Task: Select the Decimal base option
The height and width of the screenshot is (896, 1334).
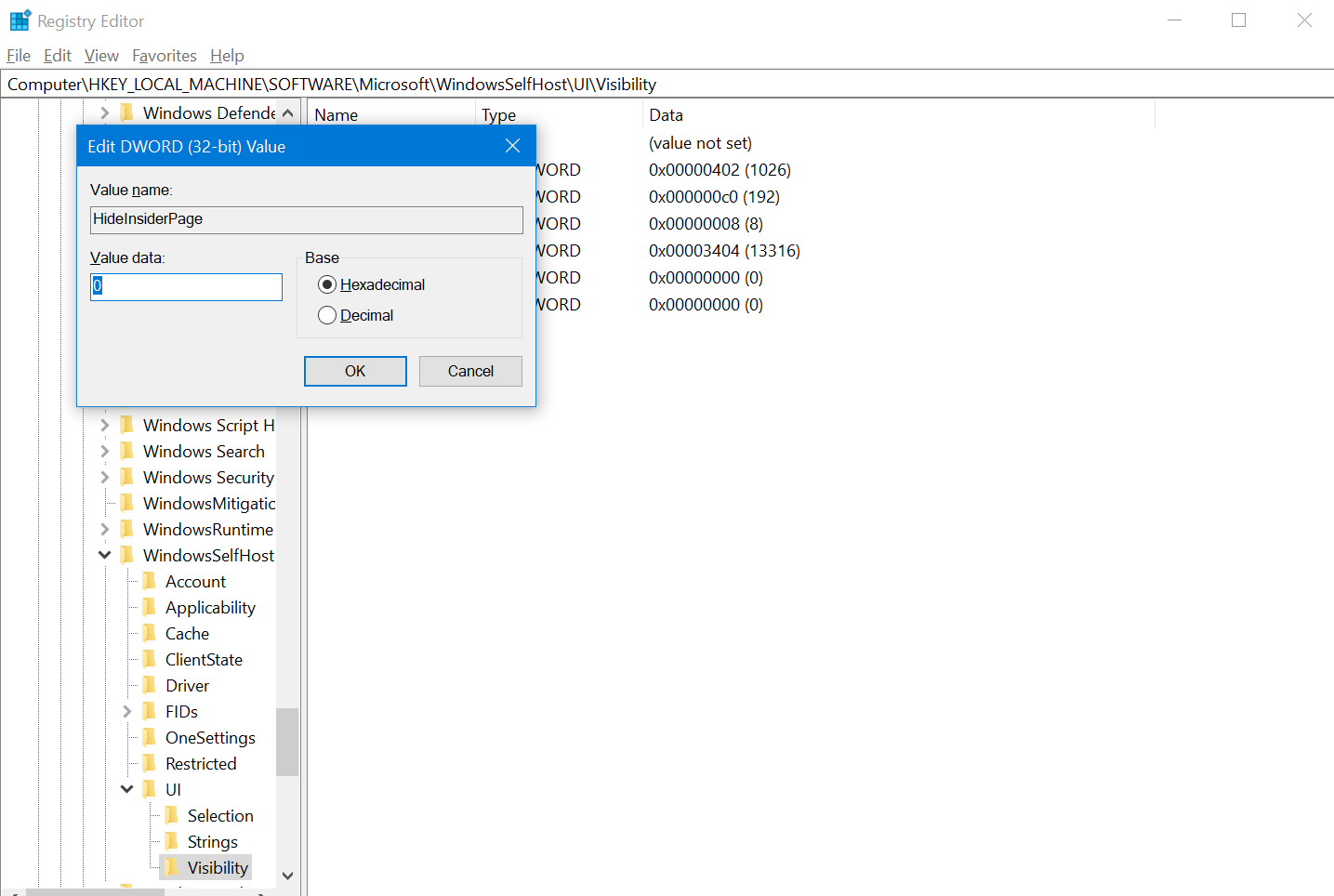Action: point(327,315)
